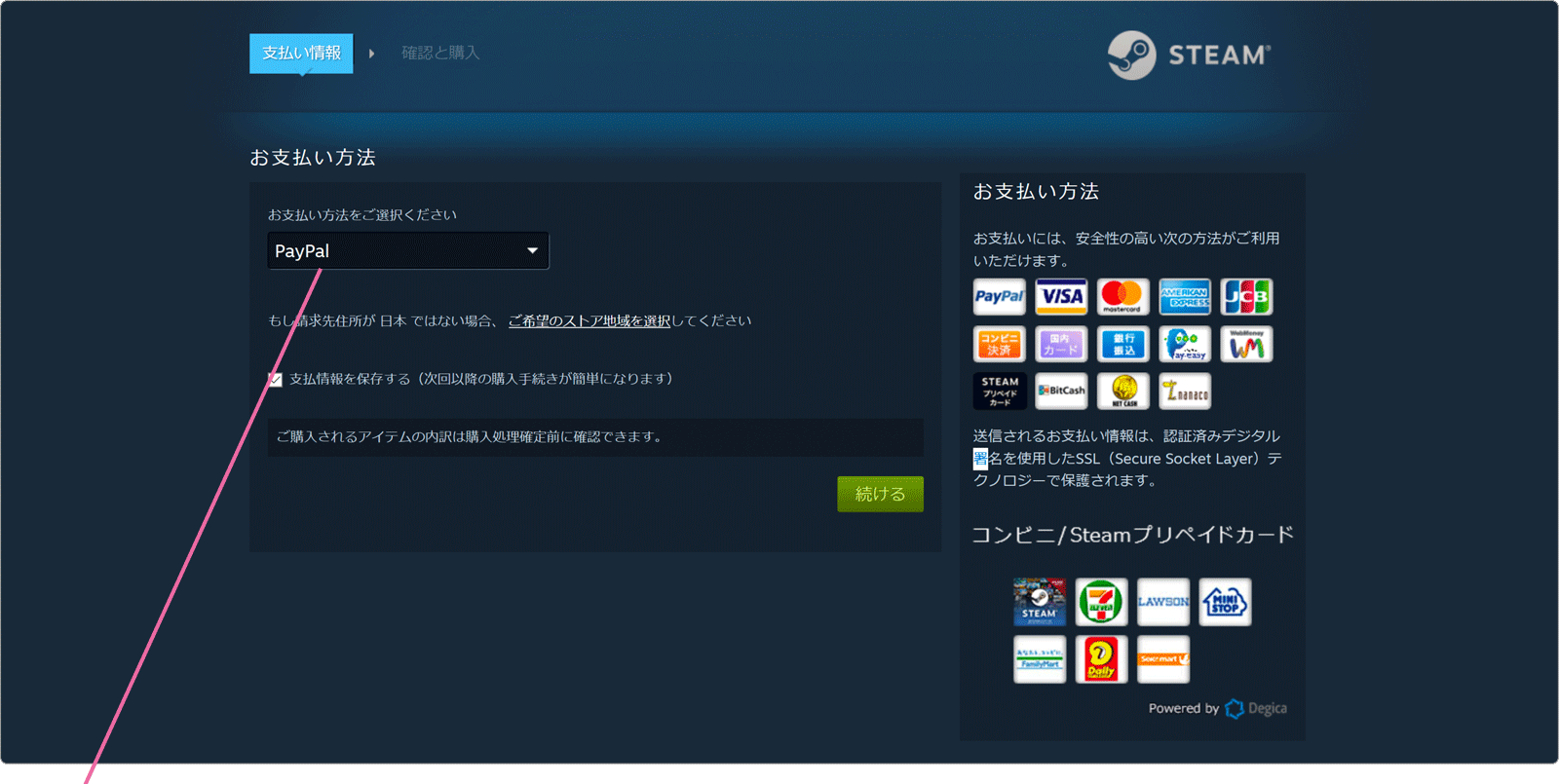Viewport: 1559px width, 784px height.
Task: Click the Pay-easy icon
Action: pos(1185,344)
